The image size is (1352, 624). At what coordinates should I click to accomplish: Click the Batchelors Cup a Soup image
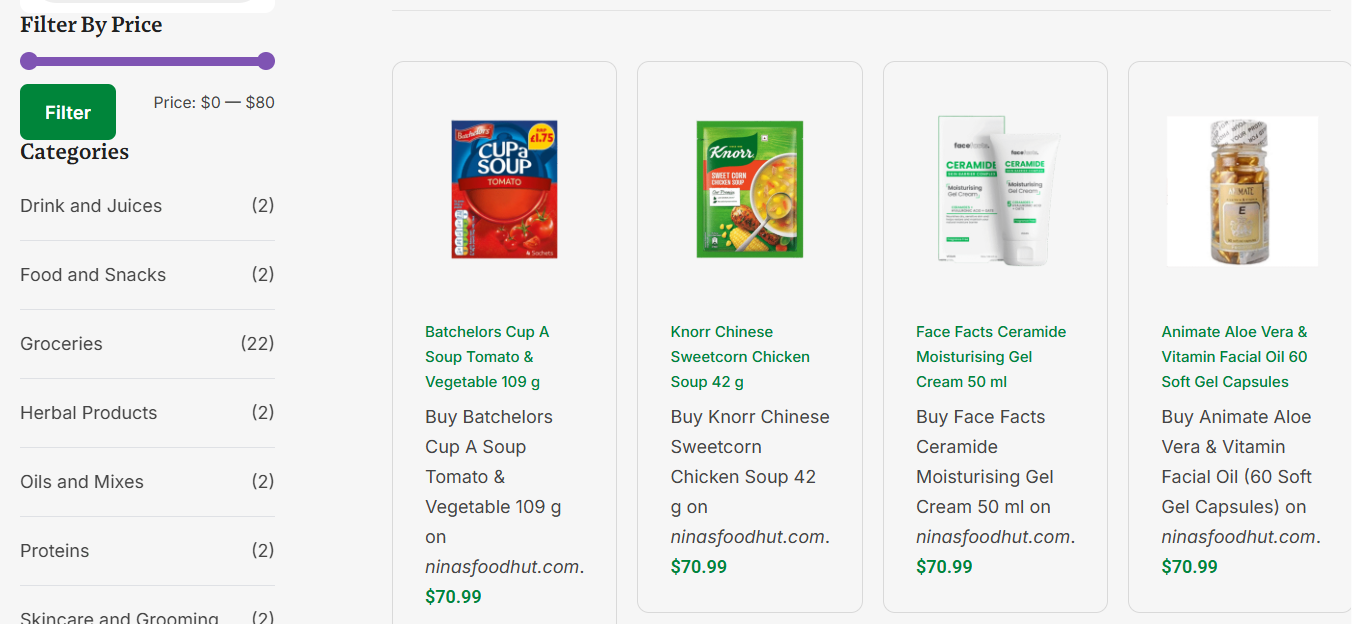(504, 190)
